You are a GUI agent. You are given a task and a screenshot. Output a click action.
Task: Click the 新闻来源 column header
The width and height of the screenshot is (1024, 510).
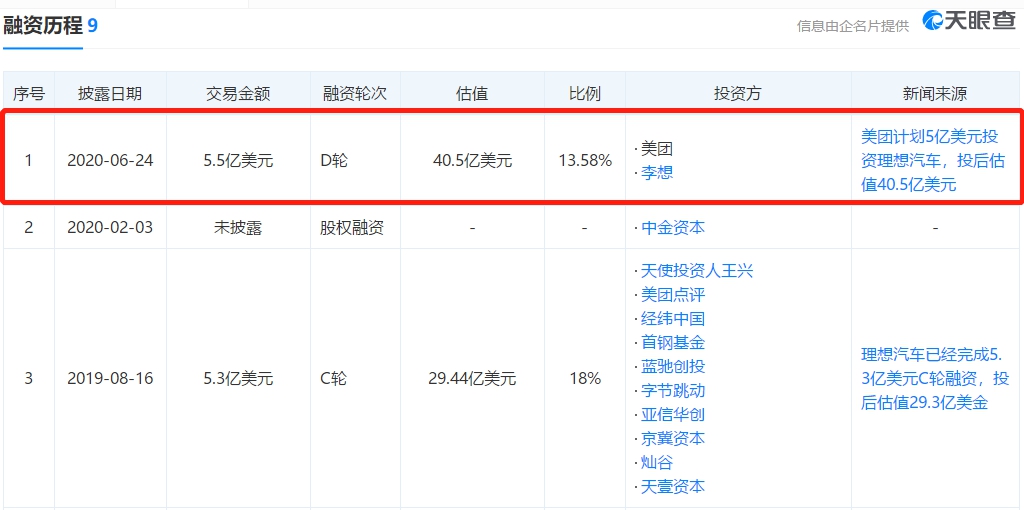(935, 93)
